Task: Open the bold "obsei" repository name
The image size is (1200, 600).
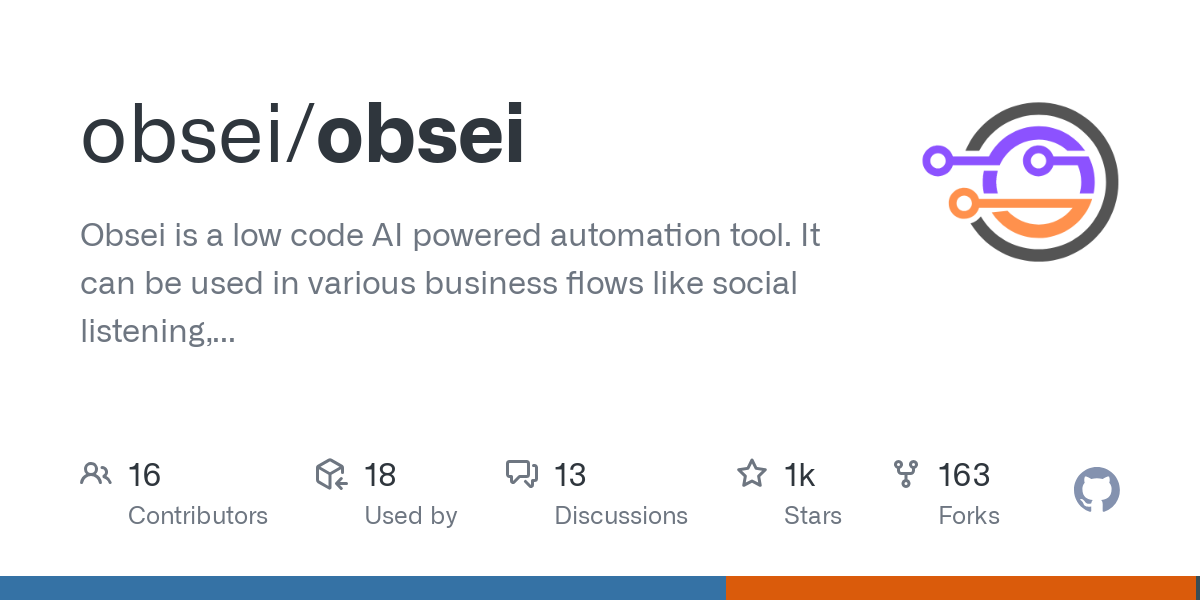Action: [x=420, y=137]
